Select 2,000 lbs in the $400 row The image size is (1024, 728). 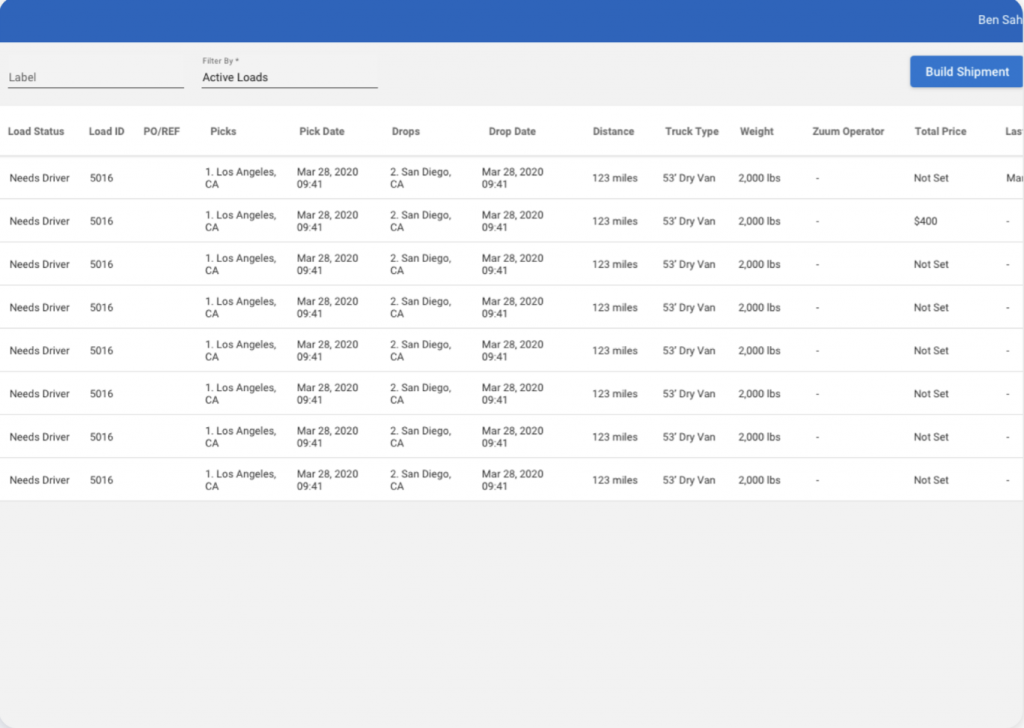coord(759,221)
